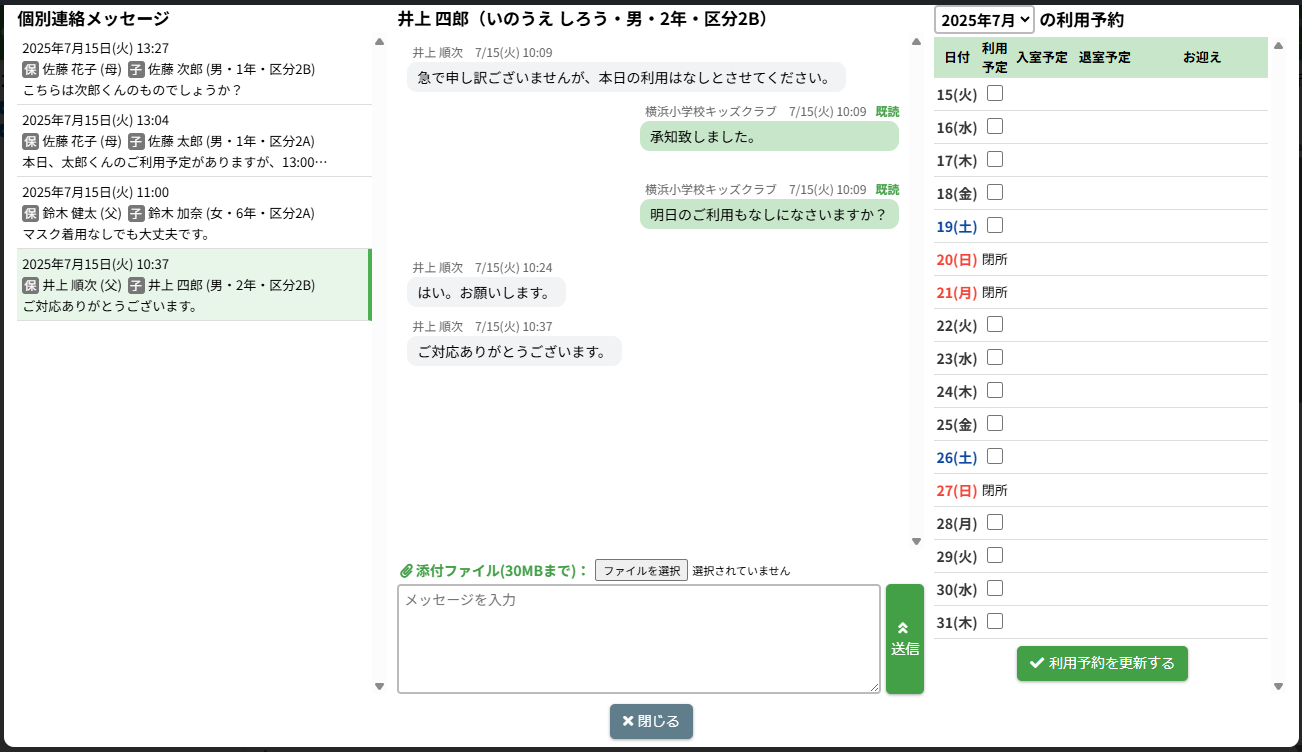Click the paperclip attachment icon
Image resolution: width=1302 pixels, height=752 pixels.
click(x=406, y=571)
